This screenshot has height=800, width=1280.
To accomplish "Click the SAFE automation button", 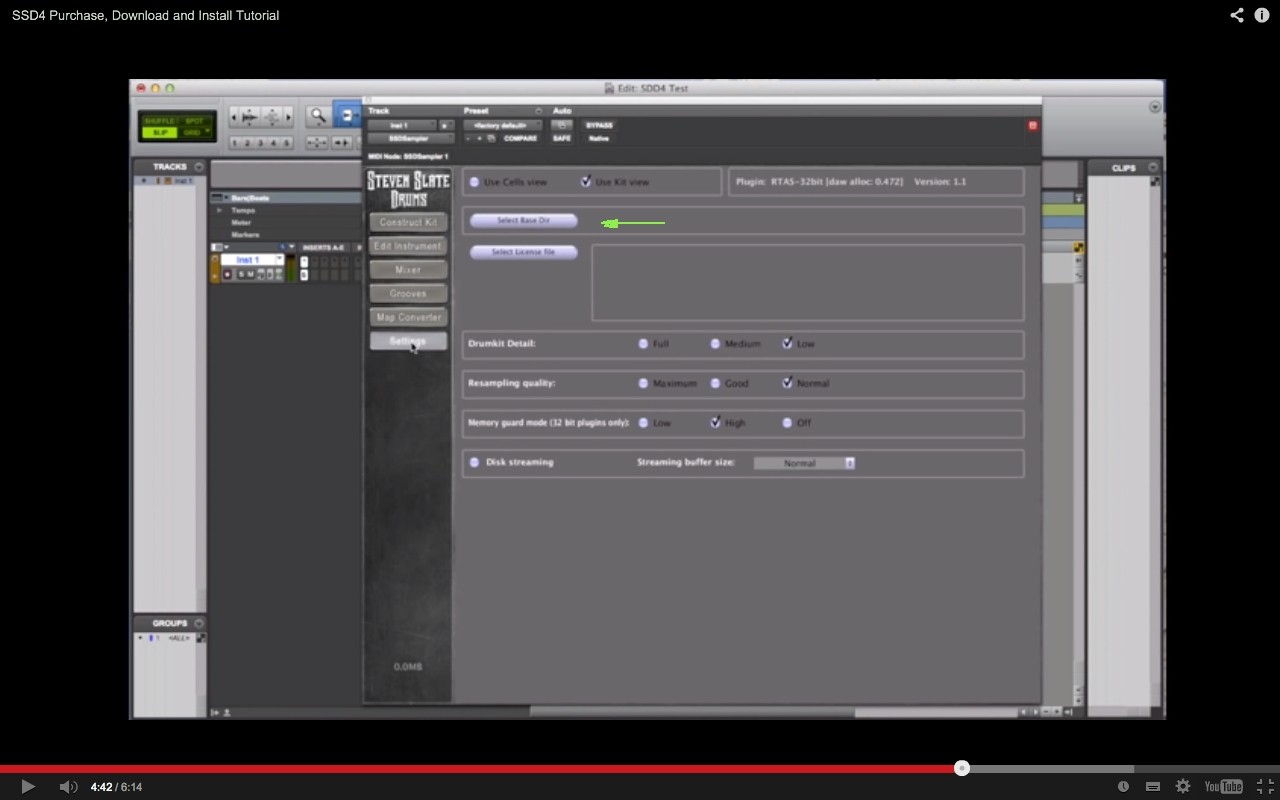I will [562, 138].
